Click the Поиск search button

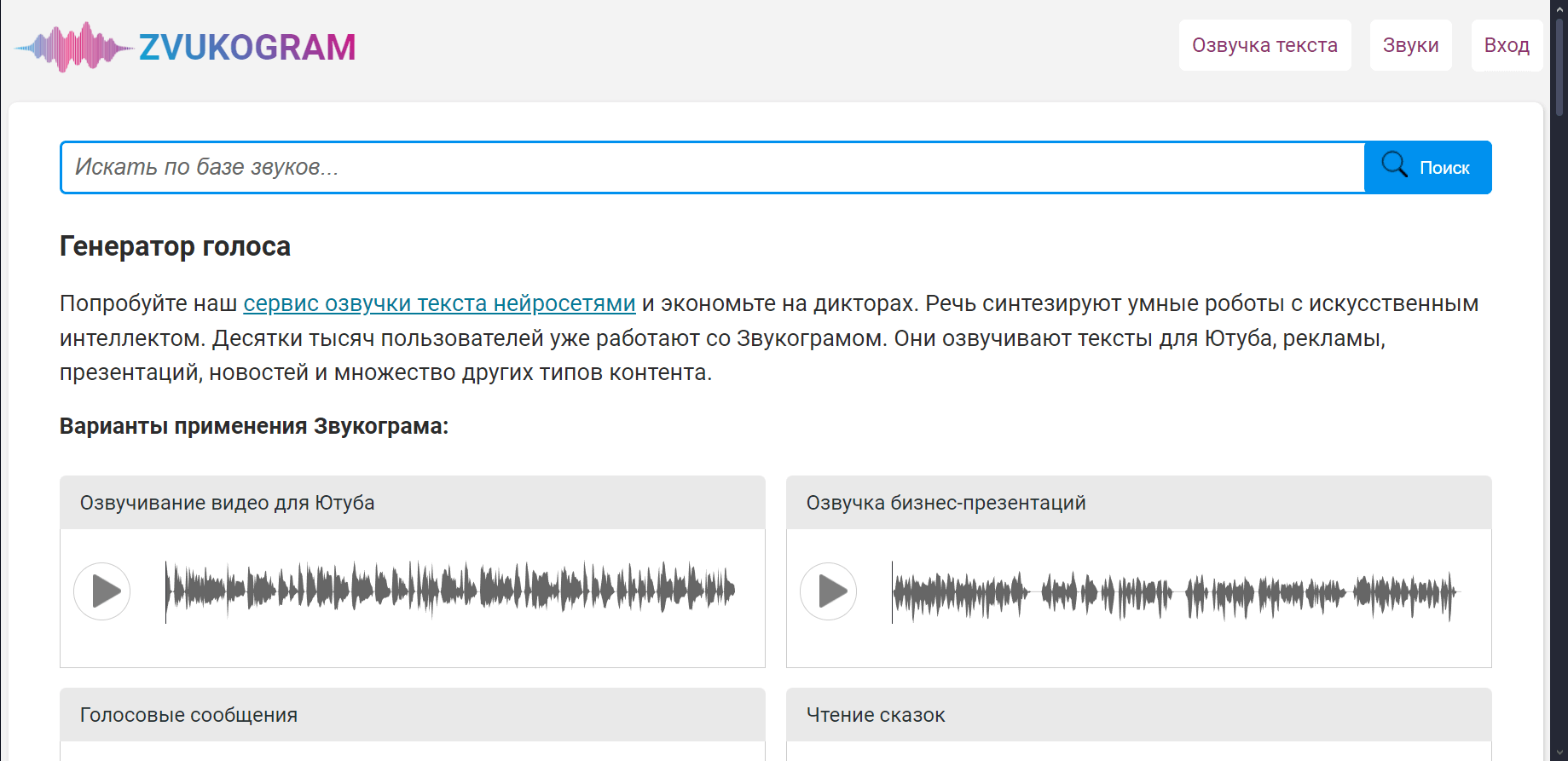click(1428, 167)
